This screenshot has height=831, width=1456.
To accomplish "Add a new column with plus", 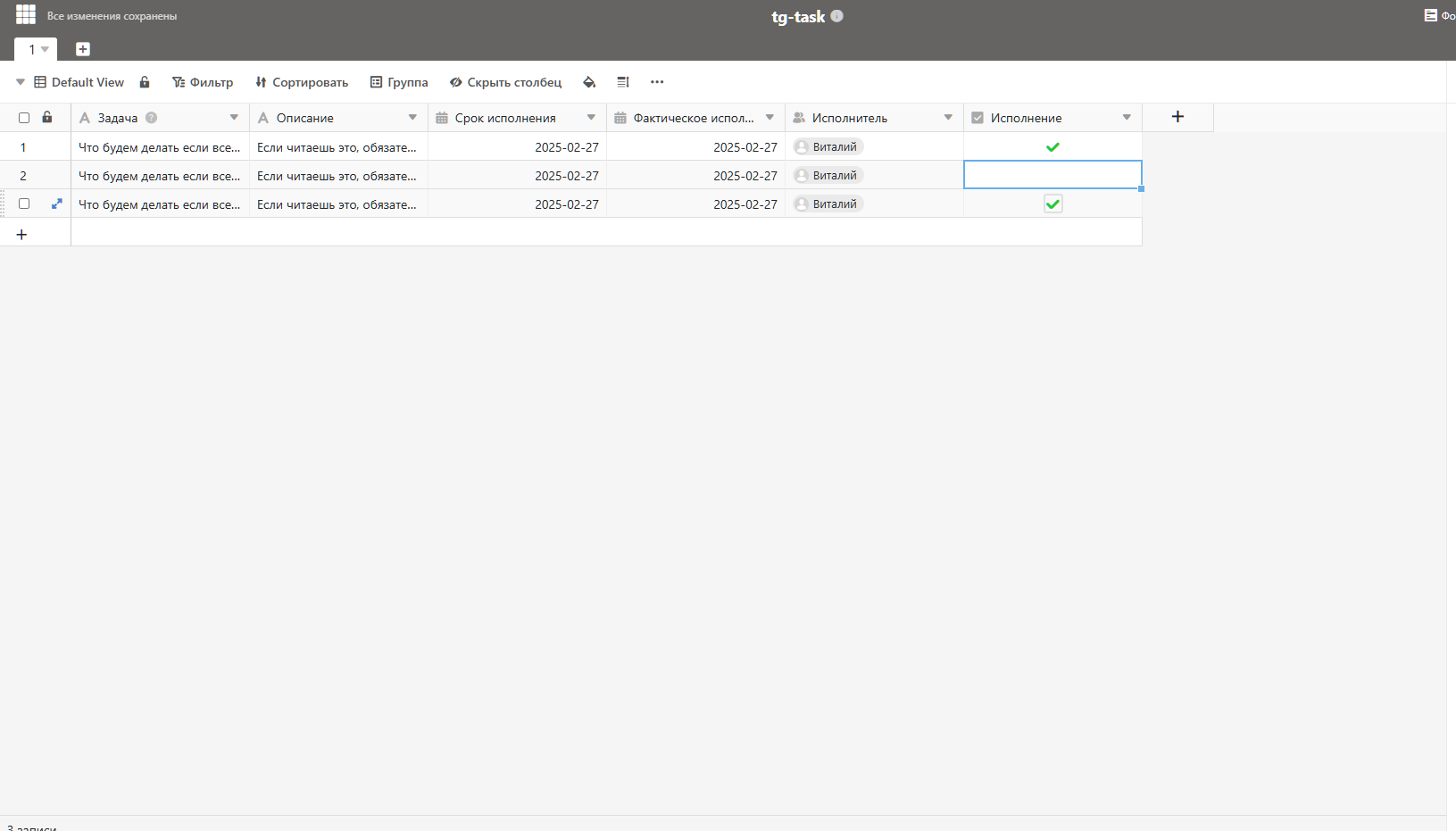I will (1177, 117).
